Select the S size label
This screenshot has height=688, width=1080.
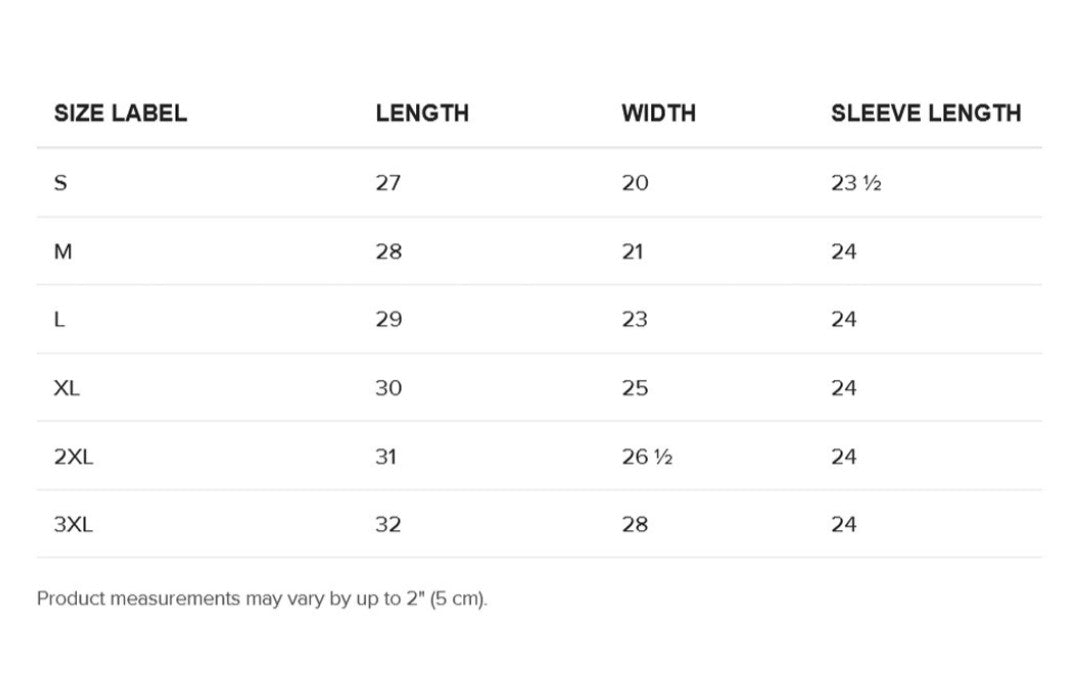(x=61, y=183)
